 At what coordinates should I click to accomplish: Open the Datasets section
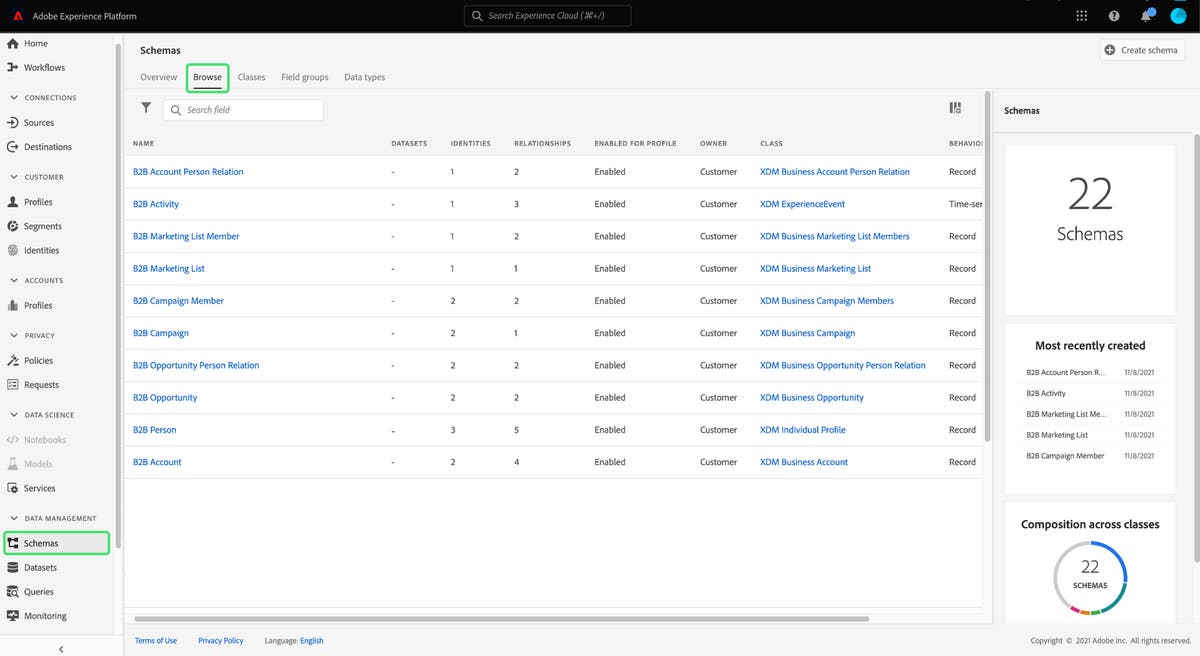point(38,567)
